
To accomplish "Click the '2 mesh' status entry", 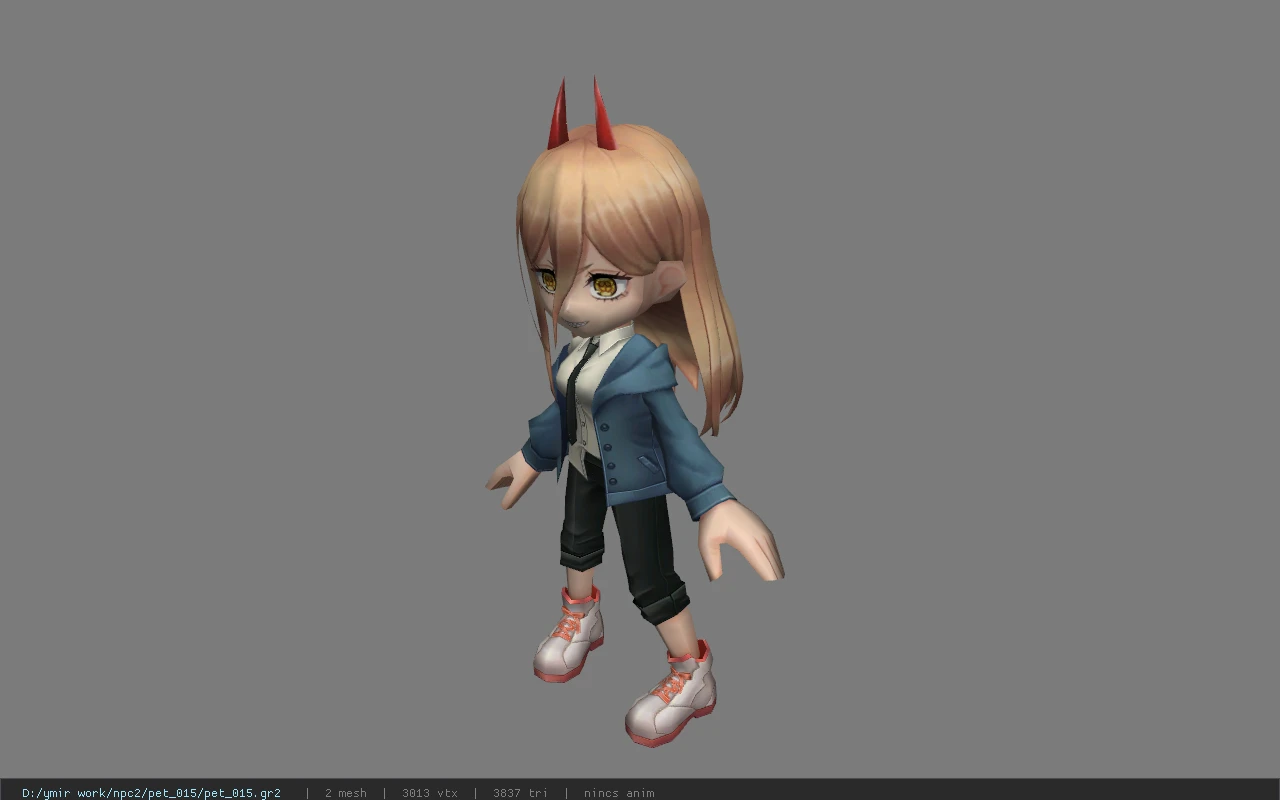I will pos(345,793).
